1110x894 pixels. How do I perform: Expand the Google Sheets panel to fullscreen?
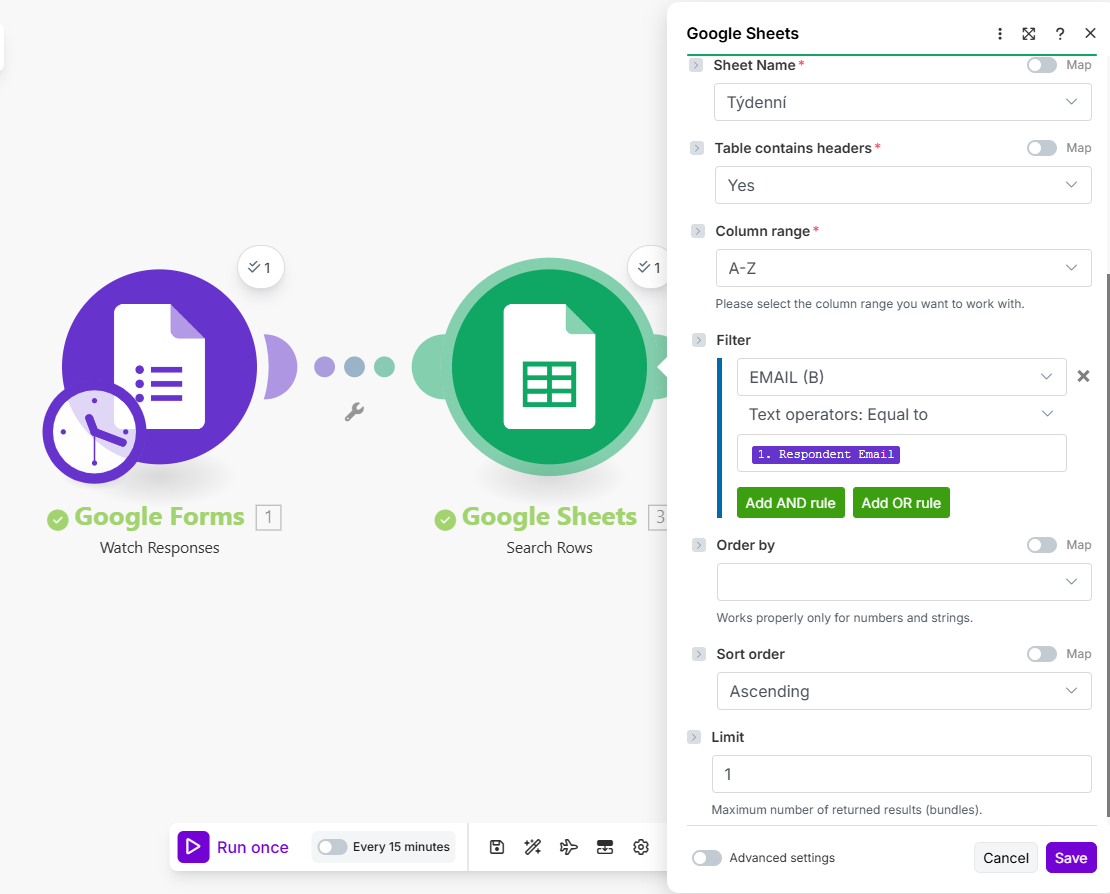pyautogui.click(x=1029, y=34)
